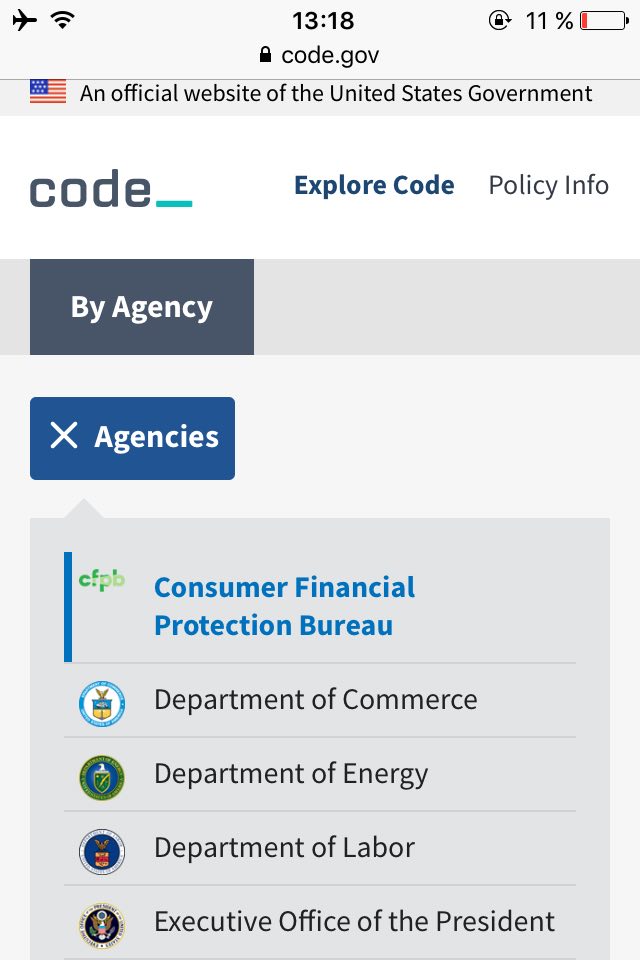This screenshot has width=640, height=960.
Task: Click the CFPB logo icon
Action: pyautogui.click(x=102, y=580)
